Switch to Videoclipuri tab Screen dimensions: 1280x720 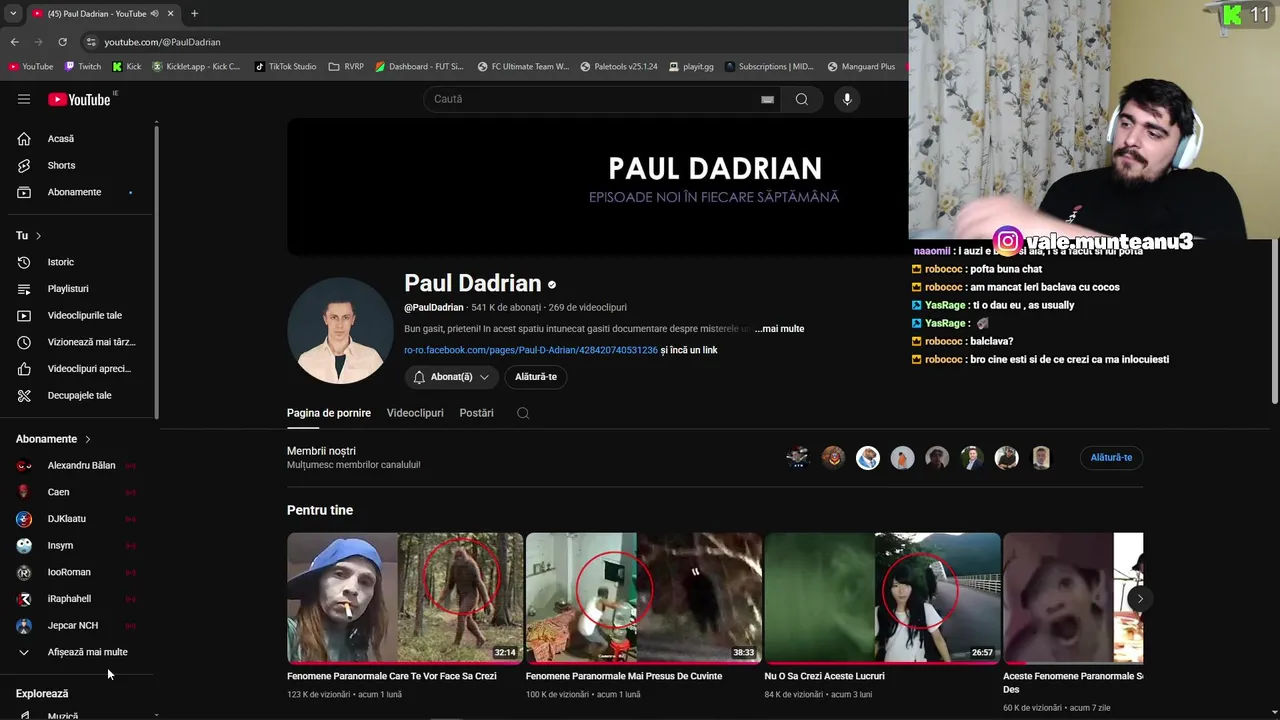click(415, 413)
